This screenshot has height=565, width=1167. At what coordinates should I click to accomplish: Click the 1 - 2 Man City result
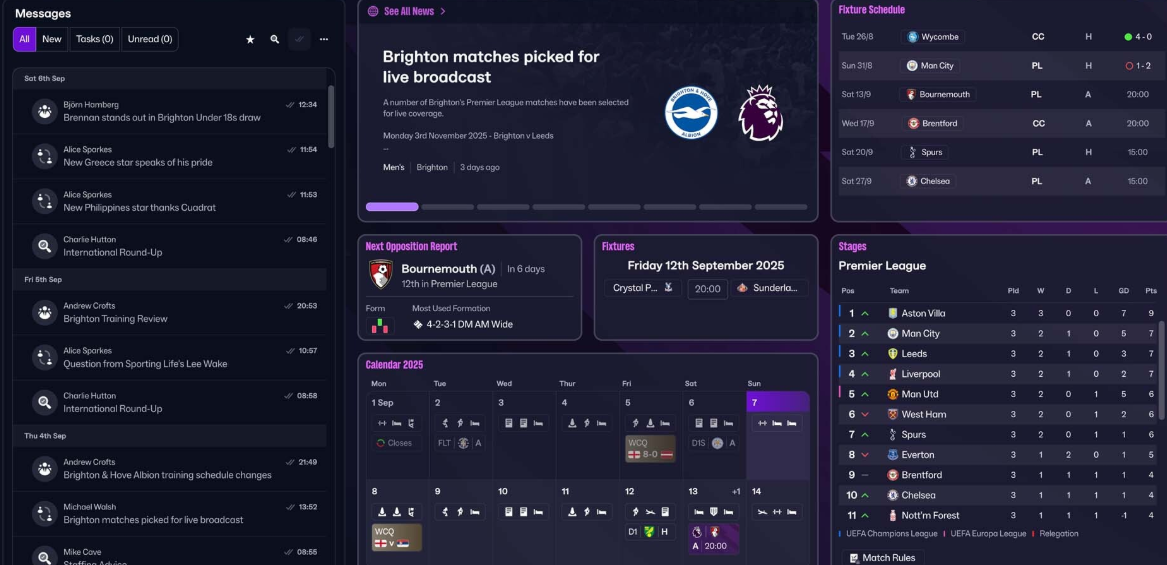point(1139,66)
